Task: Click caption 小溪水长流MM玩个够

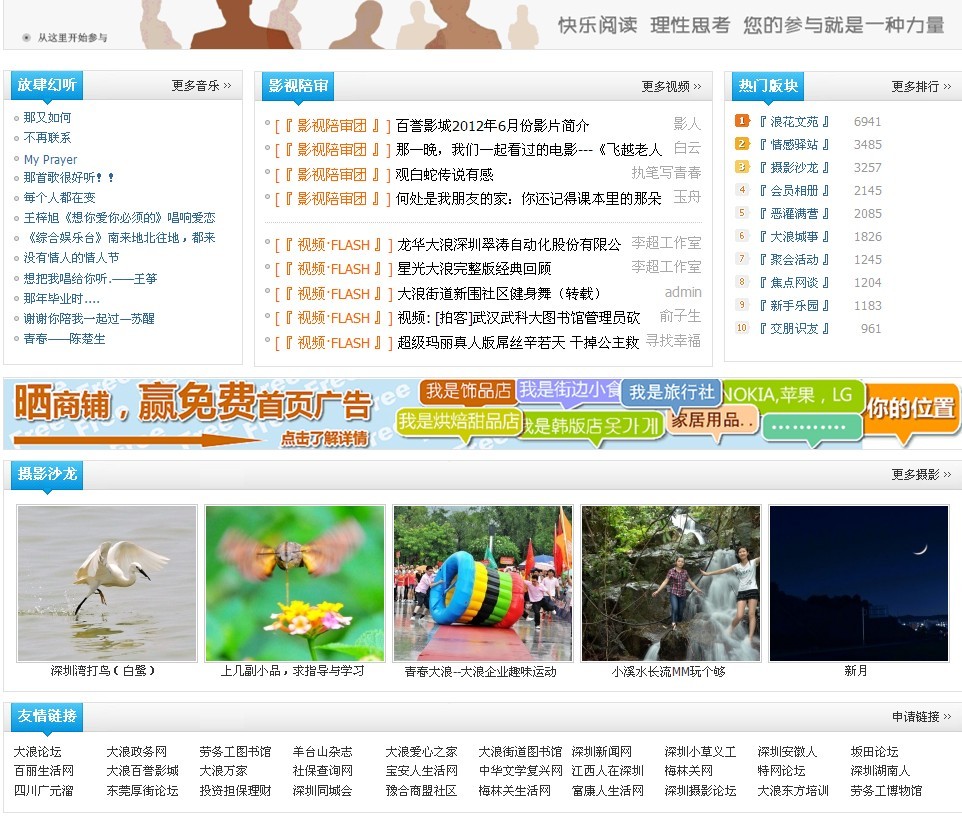Action: (669, 672)
